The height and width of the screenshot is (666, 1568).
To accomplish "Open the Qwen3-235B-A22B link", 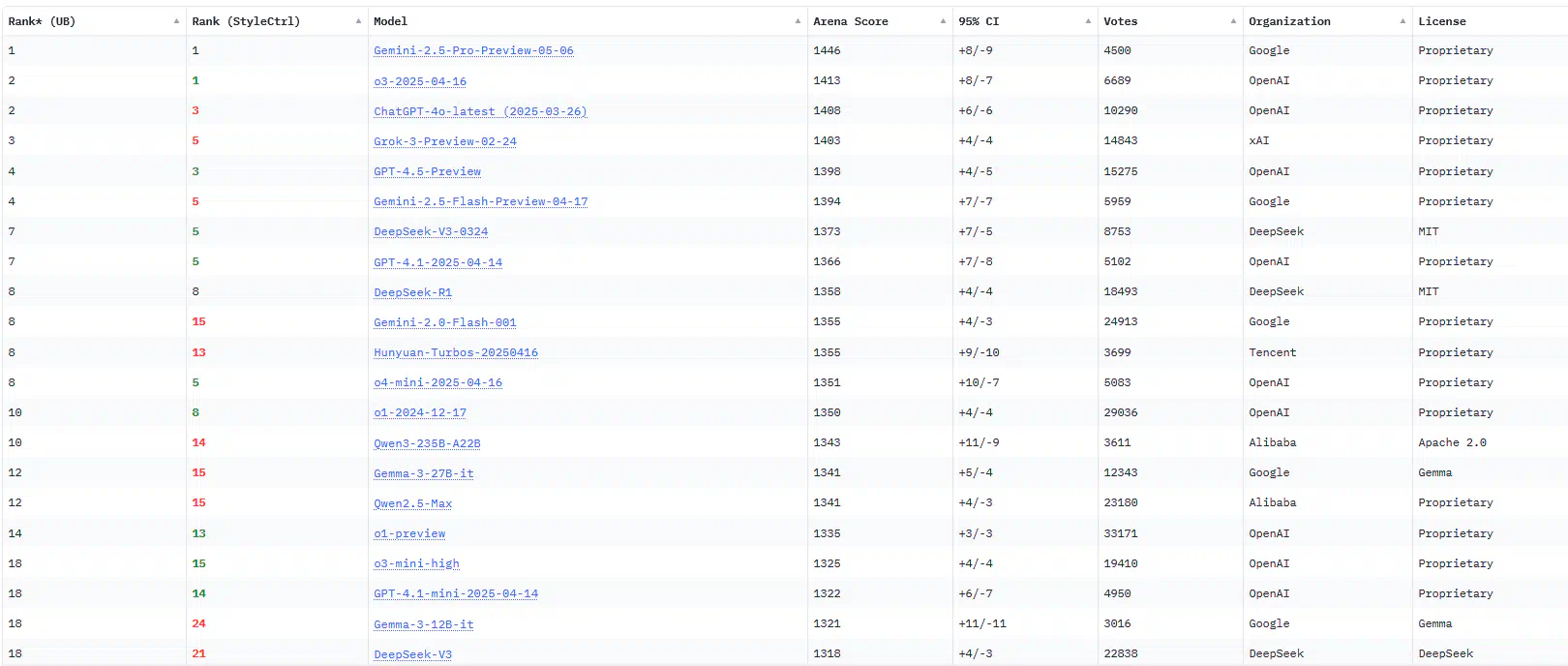I will (x=427, y=443).
